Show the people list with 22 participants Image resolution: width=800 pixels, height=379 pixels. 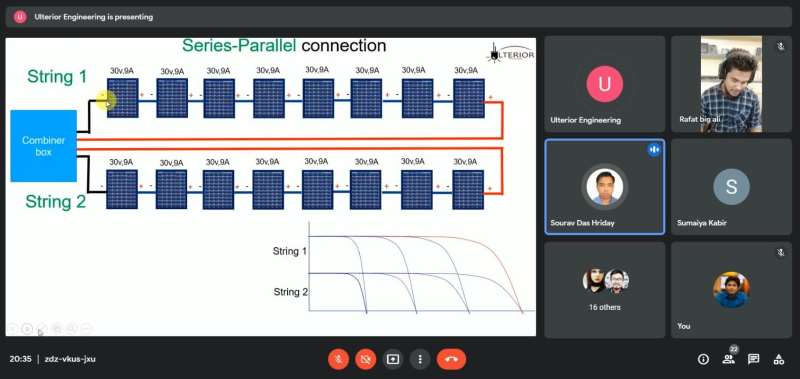pyautogui.click(x=729, y=359)
